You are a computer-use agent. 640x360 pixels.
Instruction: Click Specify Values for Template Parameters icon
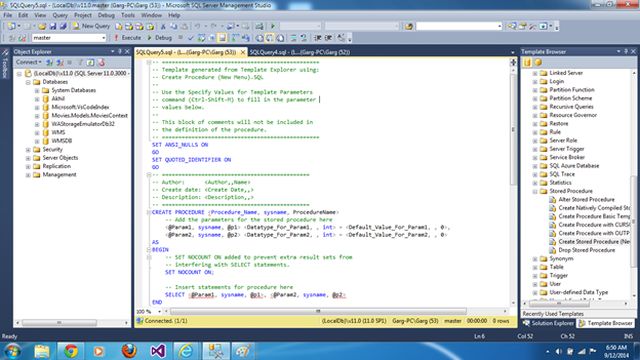[x=341, y=38]
